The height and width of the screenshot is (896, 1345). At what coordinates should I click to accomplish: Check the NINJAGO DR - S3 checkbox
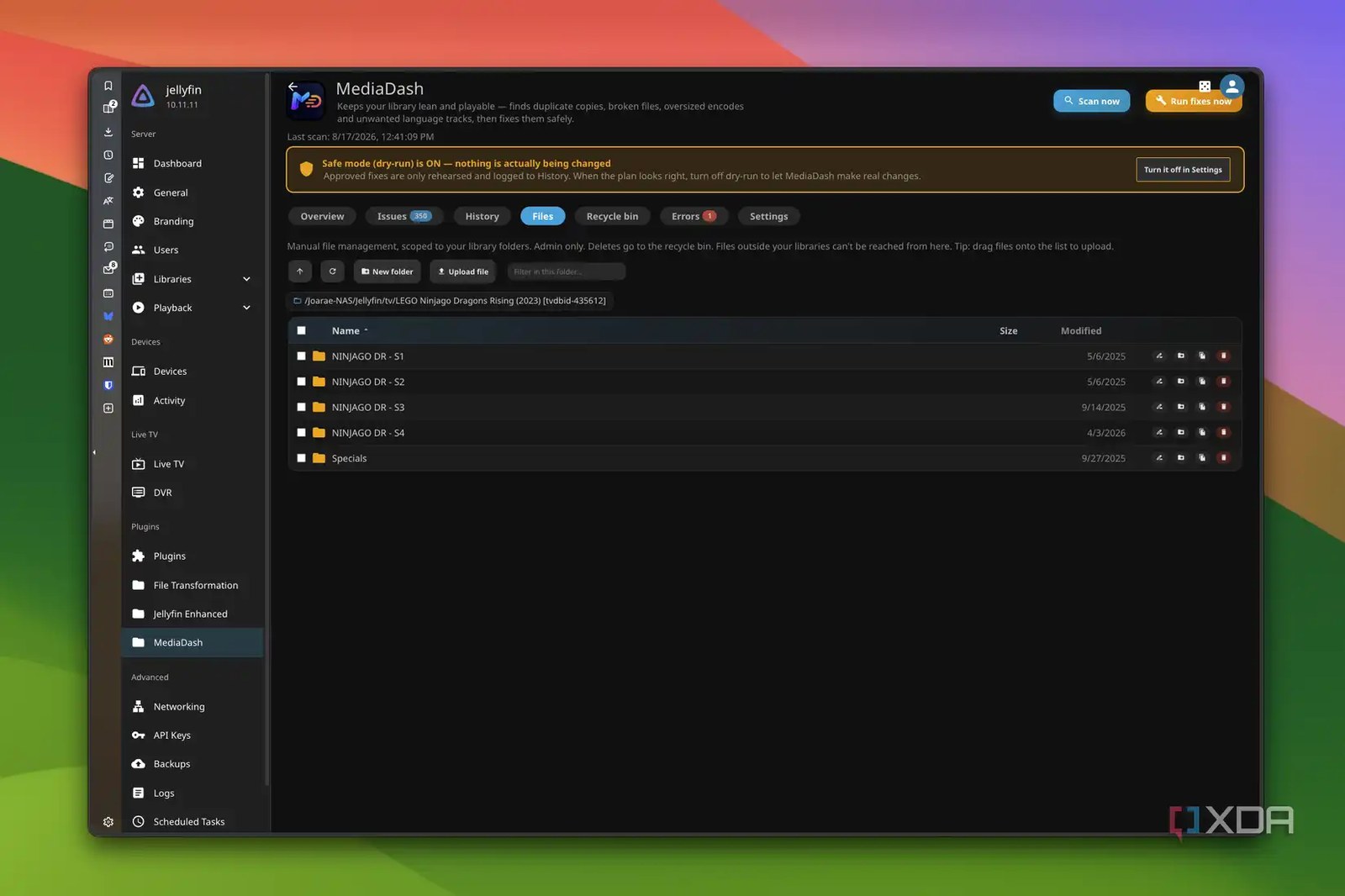301,407
